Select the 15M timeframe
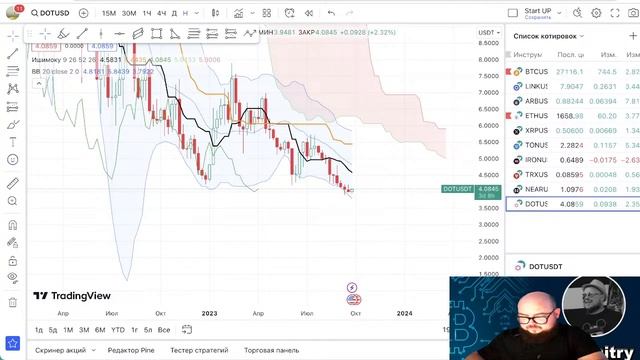 (x=109, y=13)
